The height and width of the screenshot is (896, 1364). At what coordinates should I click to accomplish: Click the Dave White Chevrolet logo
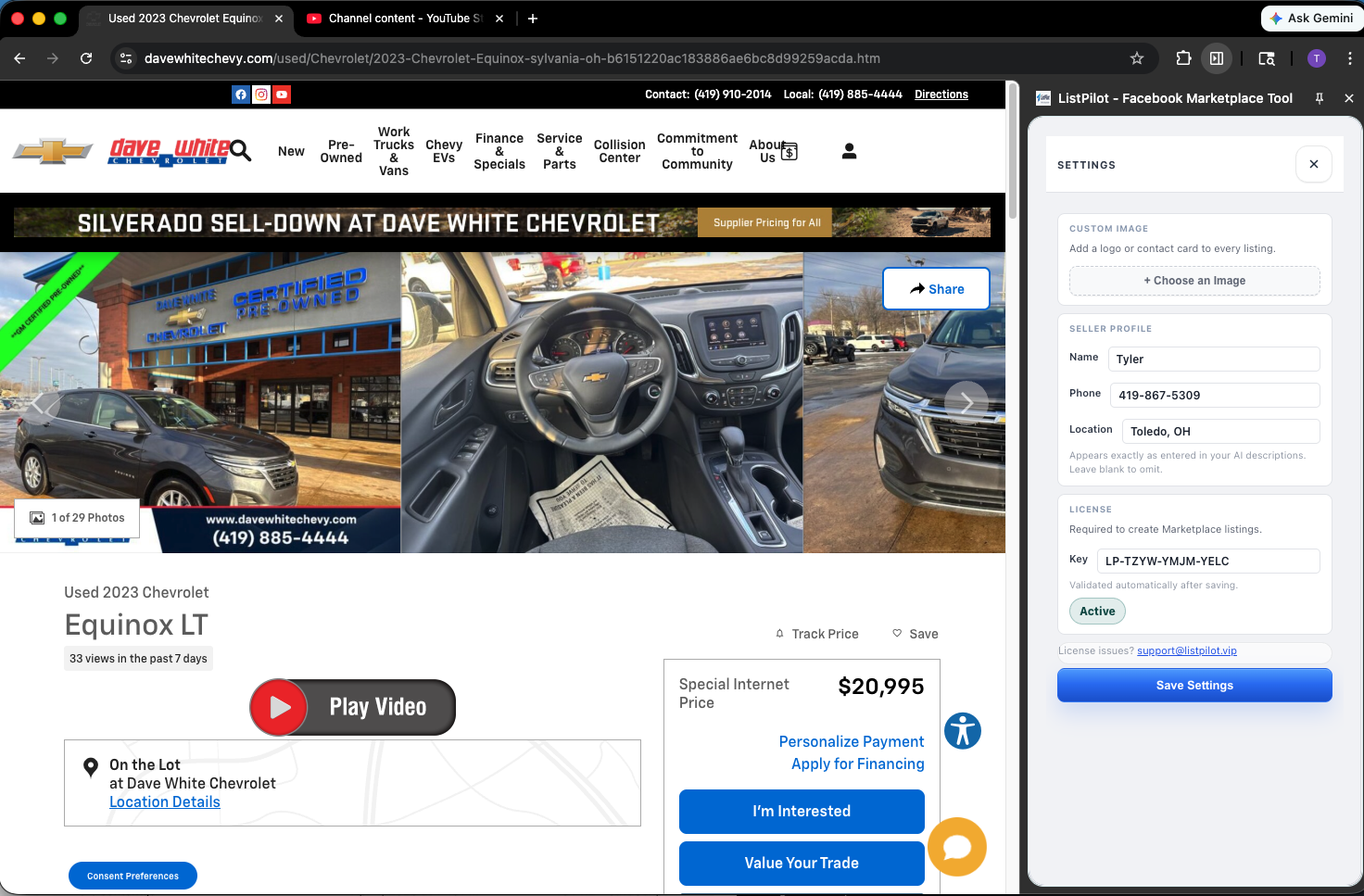(170, 151)
